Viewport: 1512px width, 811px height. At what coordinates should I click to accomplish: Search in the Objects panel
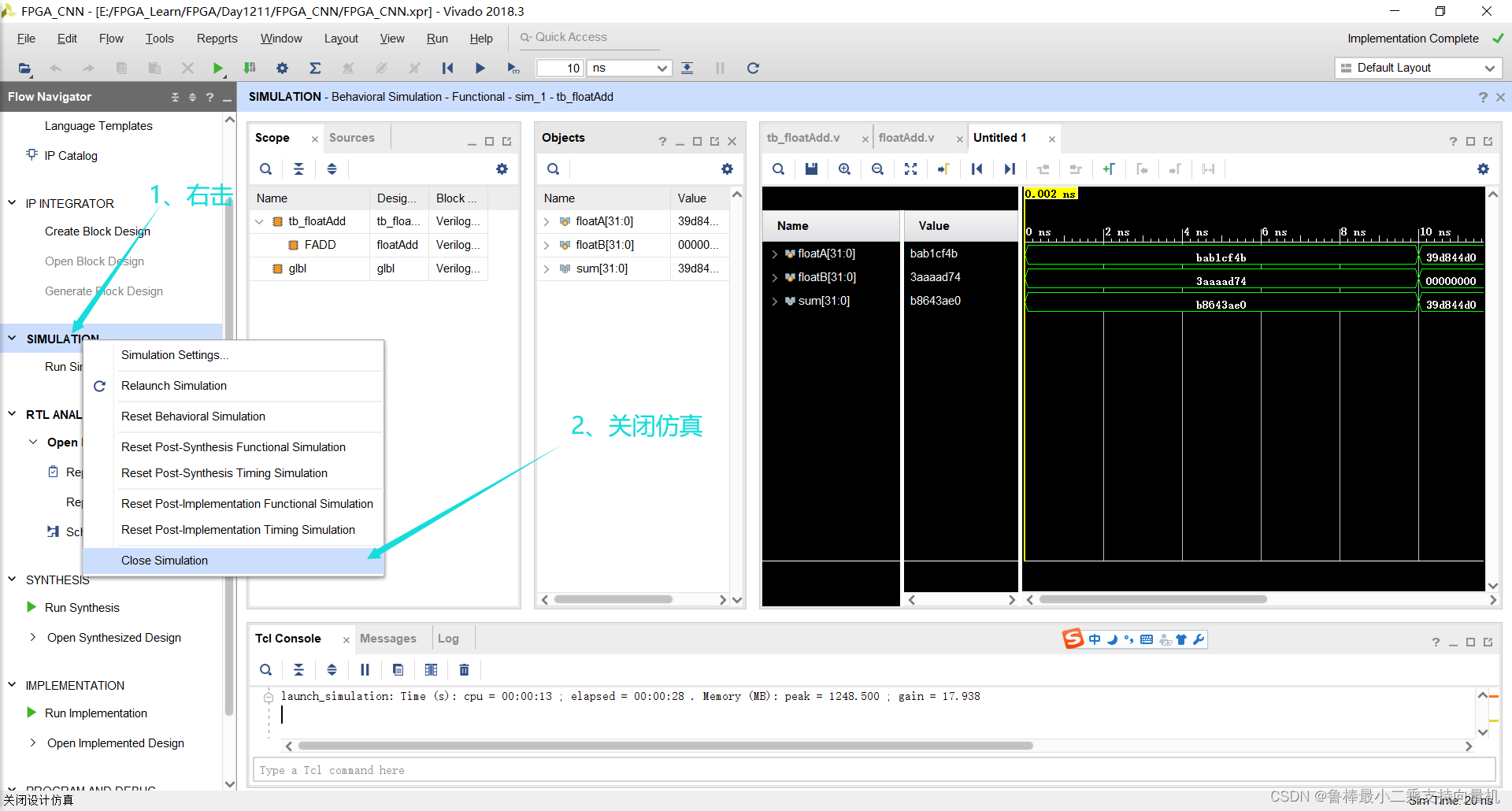[x=554, y=169]
